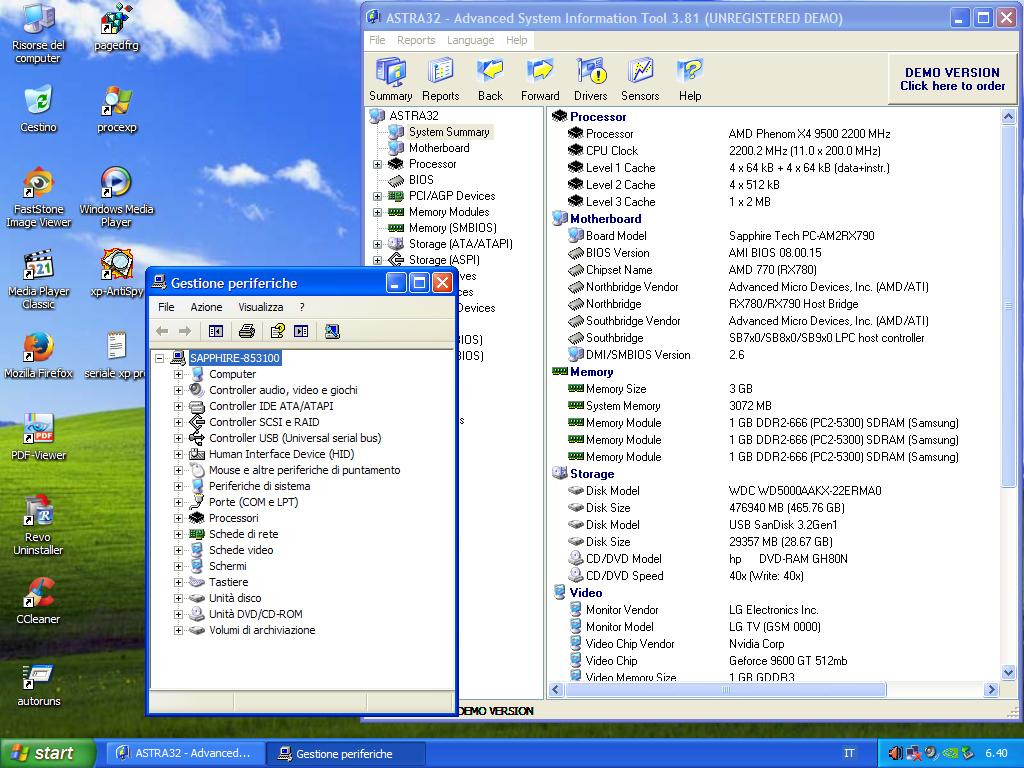This screenshot has height=768, width=1024.
Task: Click the Back navigation icon
Action: [x=490, y=79]
